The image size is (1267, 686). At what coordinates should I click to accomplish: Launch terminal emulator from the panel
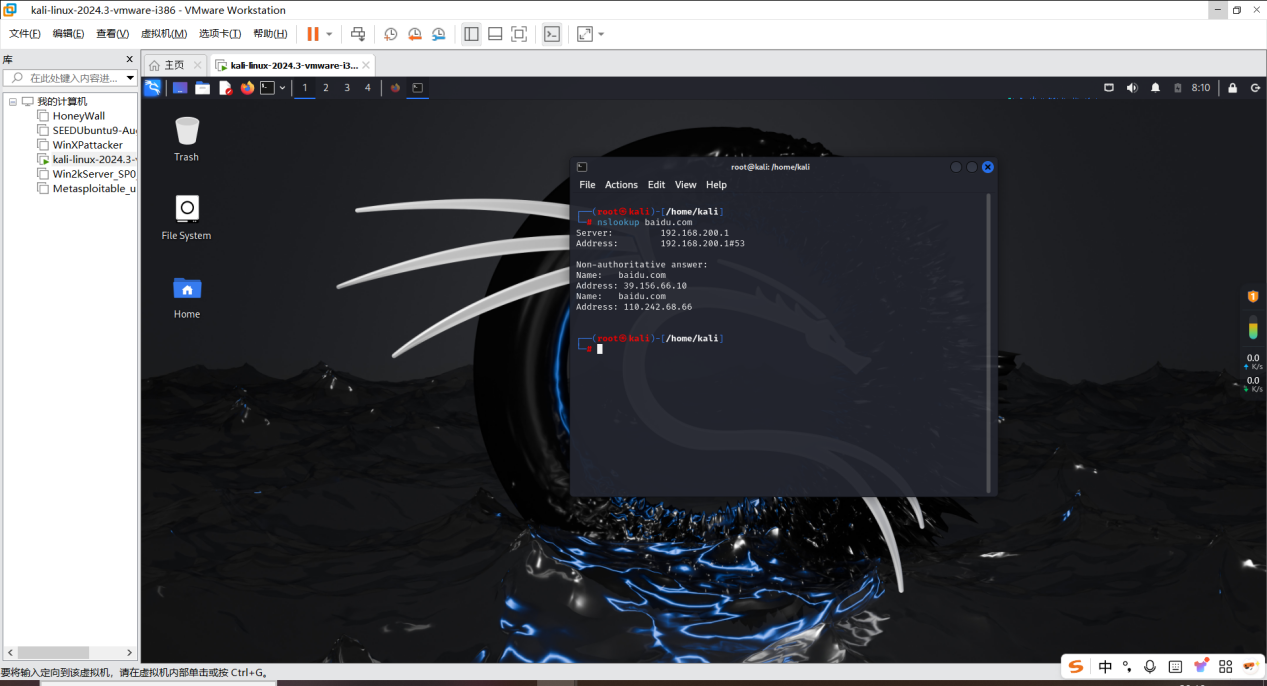click(x=267, y=88)
